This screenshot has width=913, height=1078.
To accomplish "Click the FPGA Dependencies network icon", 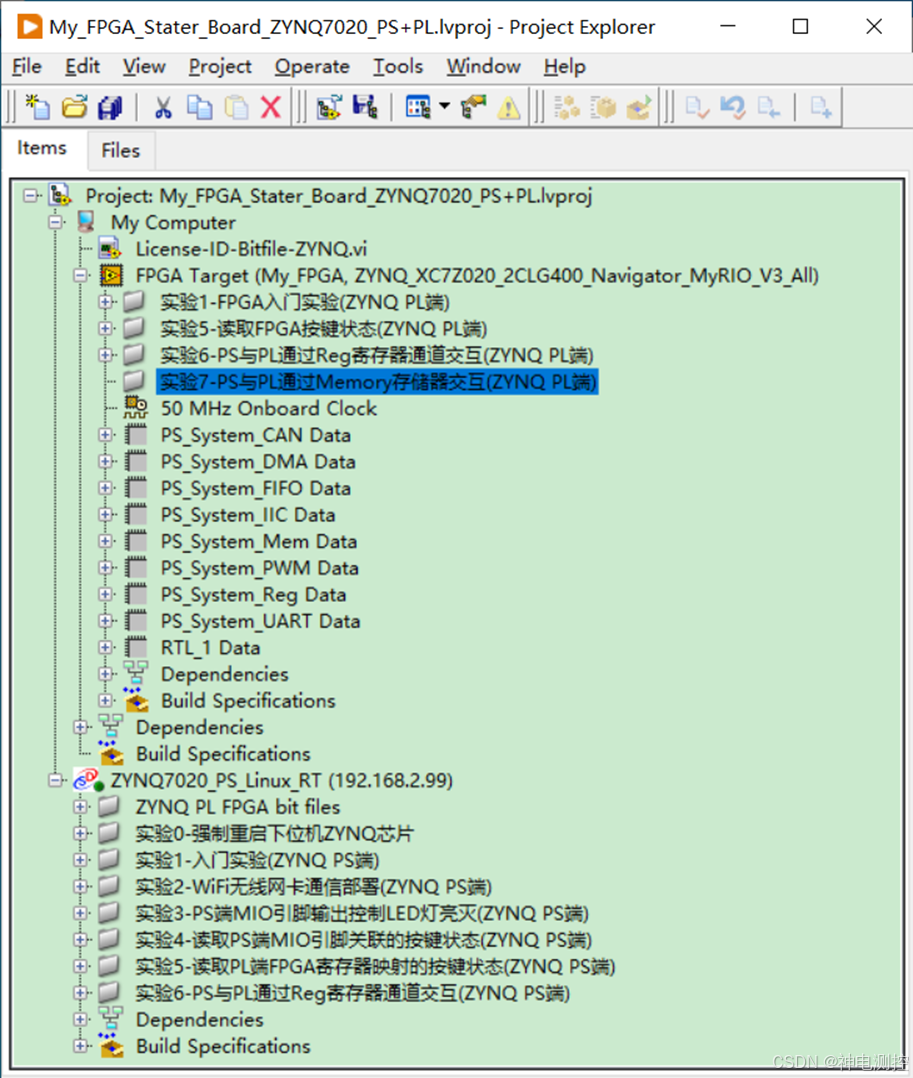I will [136, 673].
